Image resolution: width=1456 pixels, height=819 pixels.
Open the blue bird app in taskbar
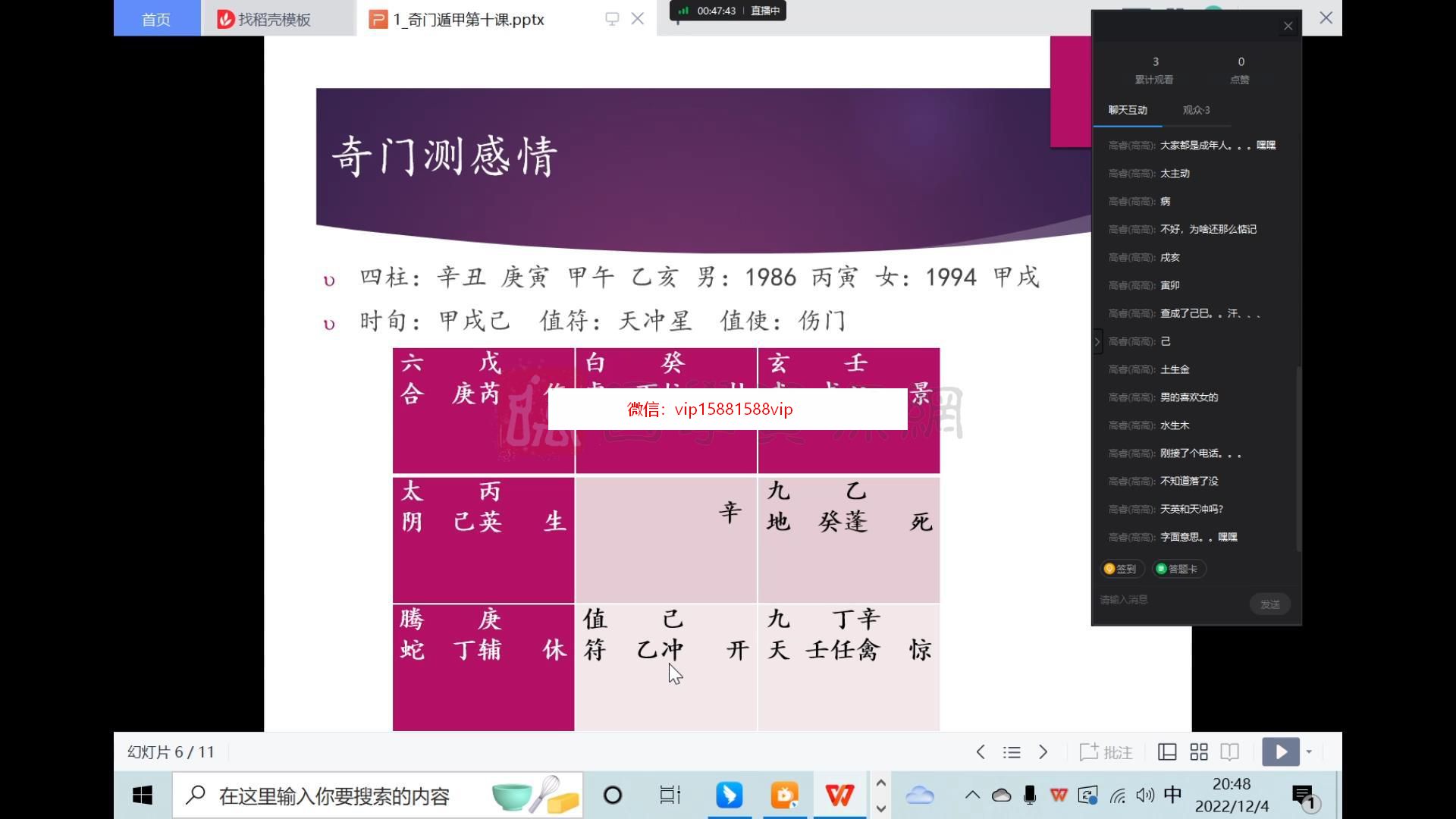pos(729,795)
